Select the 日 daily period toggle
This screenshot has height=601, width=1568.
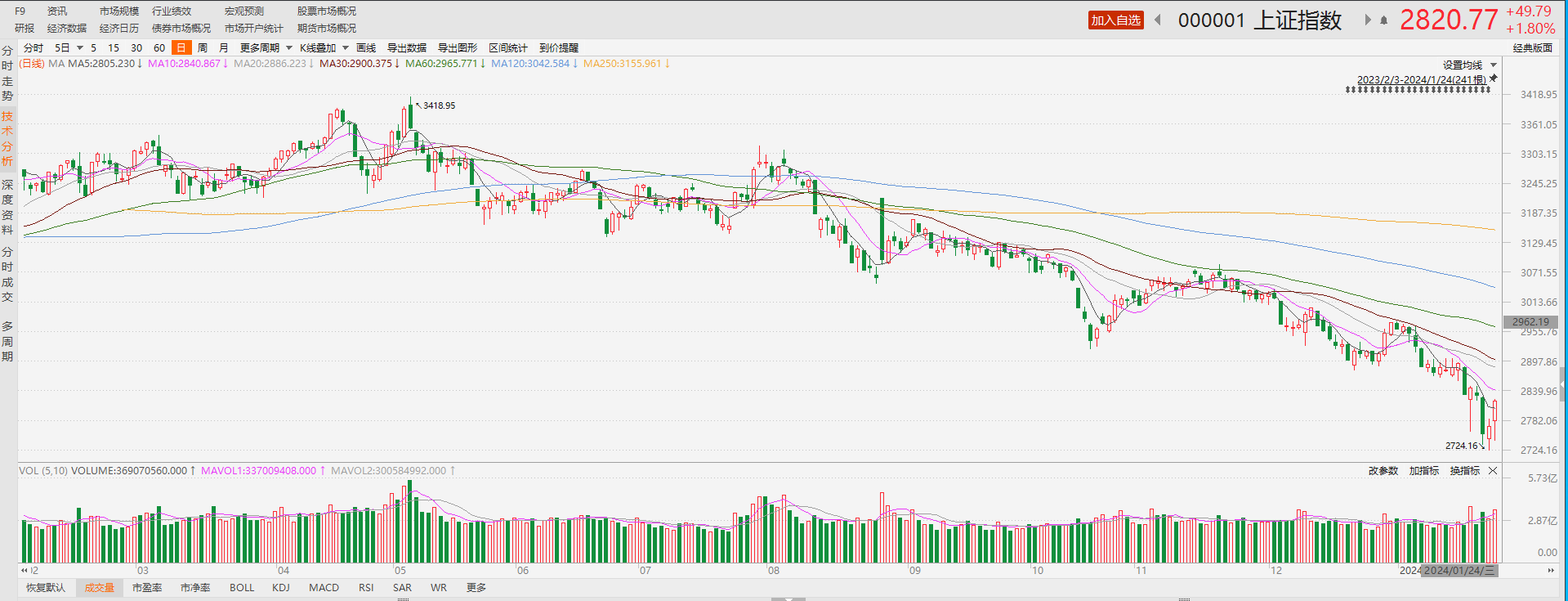click(181, 47)
